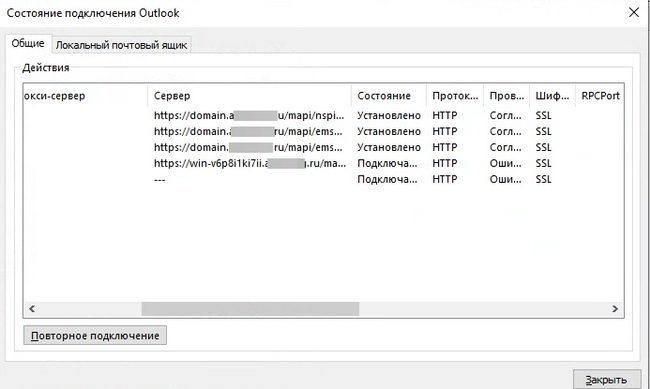650x389 pixels.
Task: Click Оши... in the --- row
Action: 505,180
